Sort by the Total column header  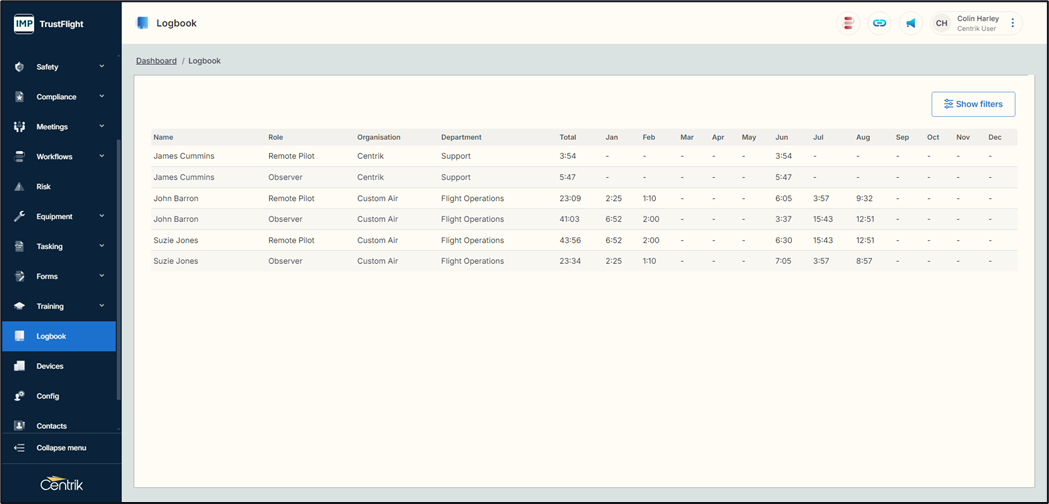pyautogui.click(x=568, y=137)
